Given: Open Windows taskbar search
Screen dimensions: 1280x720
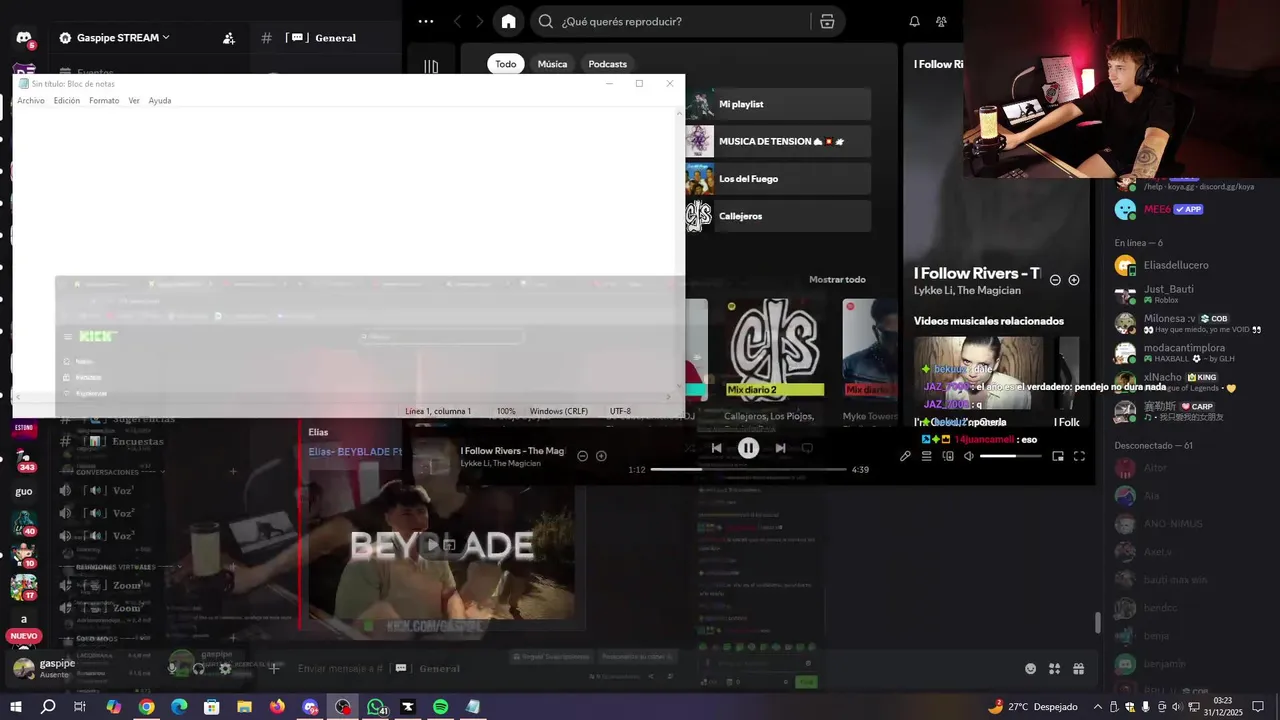Looking at the screenshot, I should tap(48, 707).
